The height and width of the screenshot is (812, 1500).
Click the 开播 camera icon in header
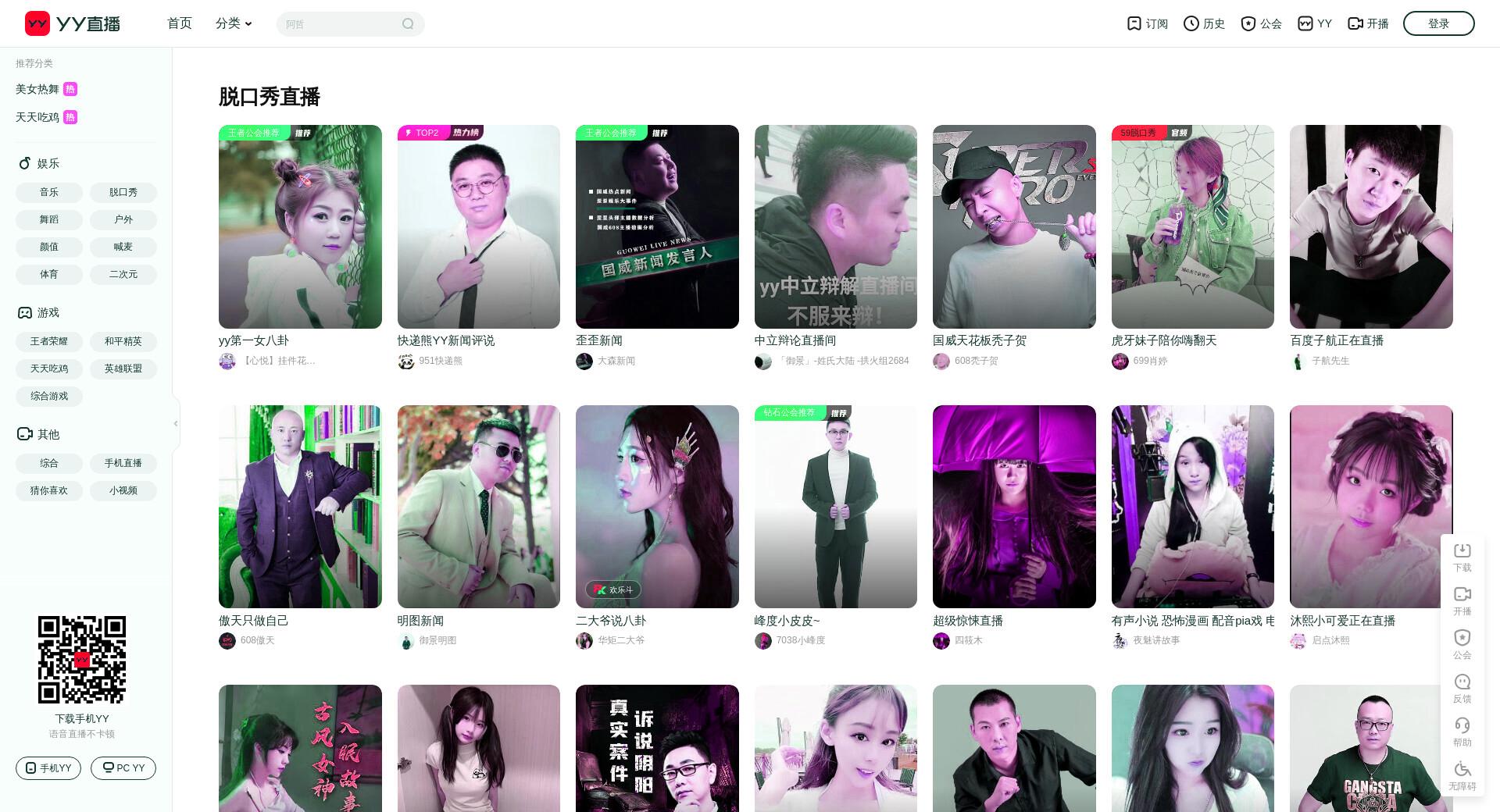(1355, 23)
